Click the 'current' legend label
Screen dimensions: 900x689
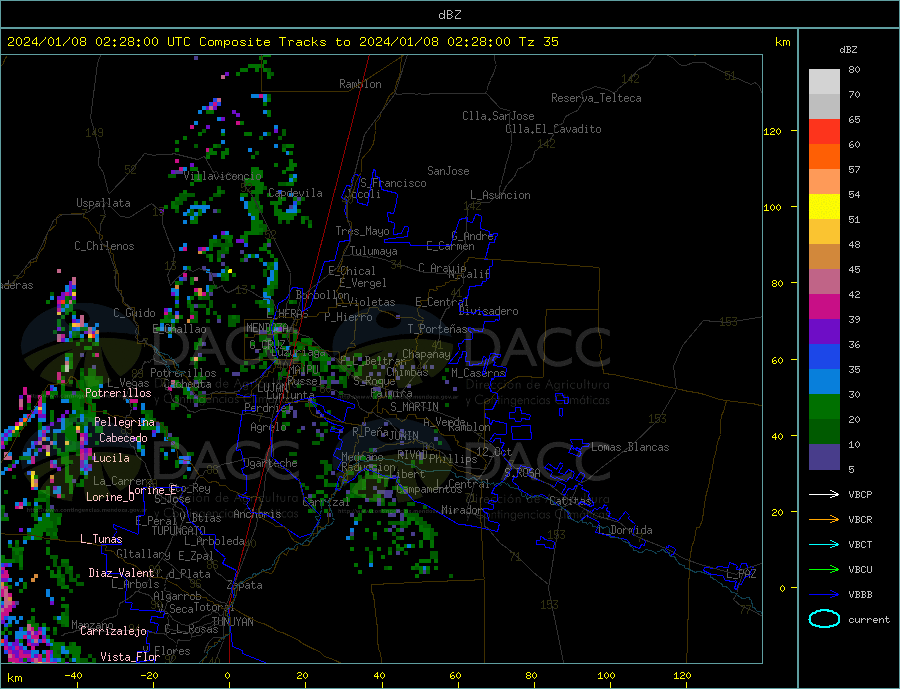pos(869,620)
